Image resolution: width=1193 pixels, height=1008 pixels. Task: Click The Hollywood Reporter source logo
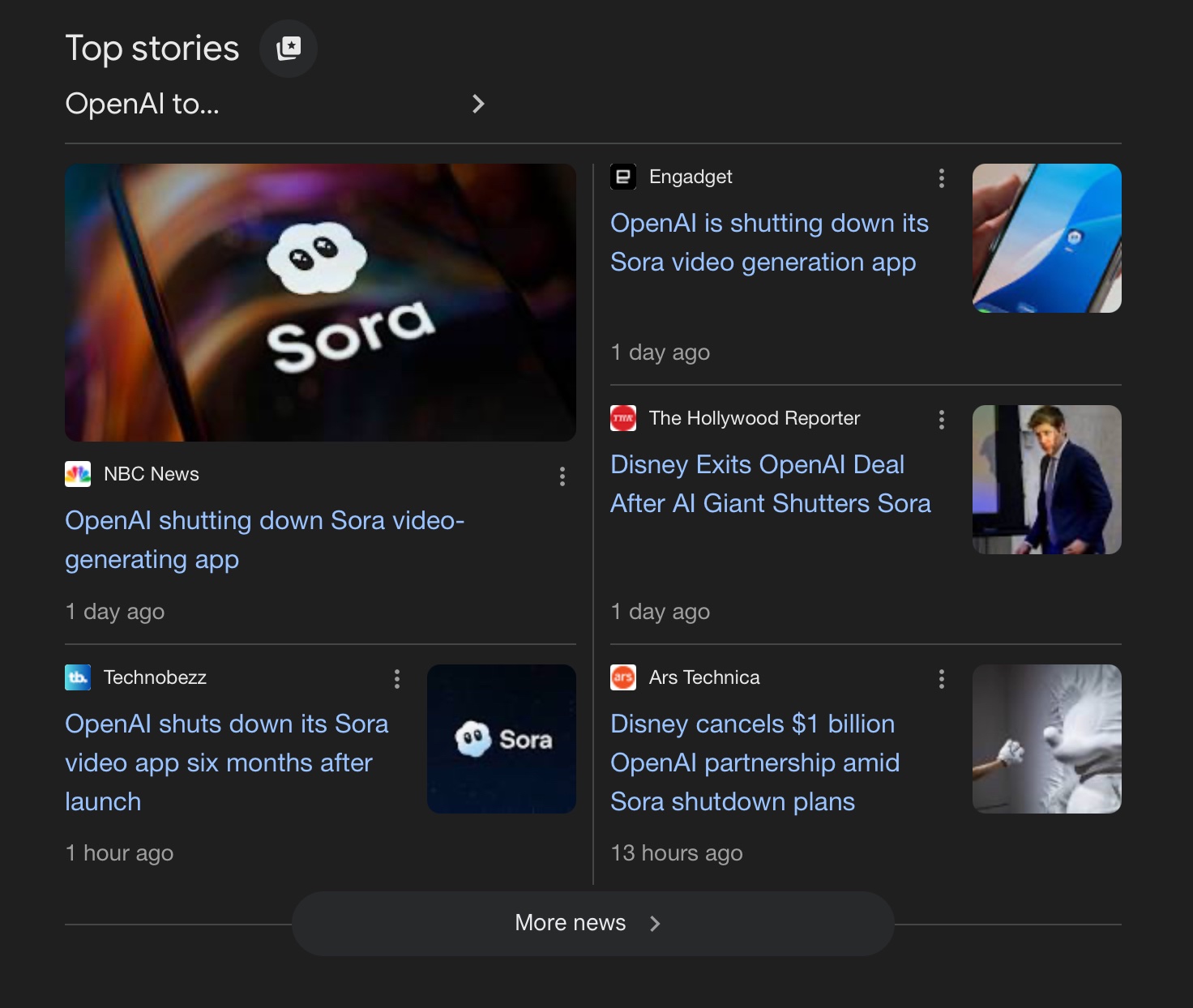623,418
